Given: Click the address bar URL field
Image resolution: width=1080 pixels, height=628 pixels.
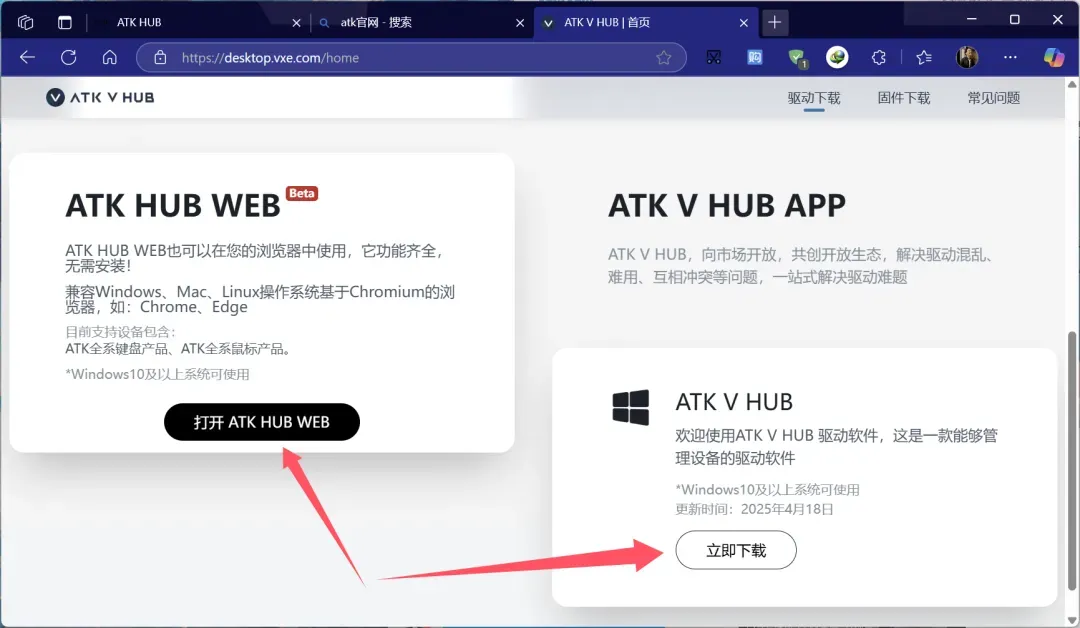Looking at the screenshot, I should (x=411, y=57).
